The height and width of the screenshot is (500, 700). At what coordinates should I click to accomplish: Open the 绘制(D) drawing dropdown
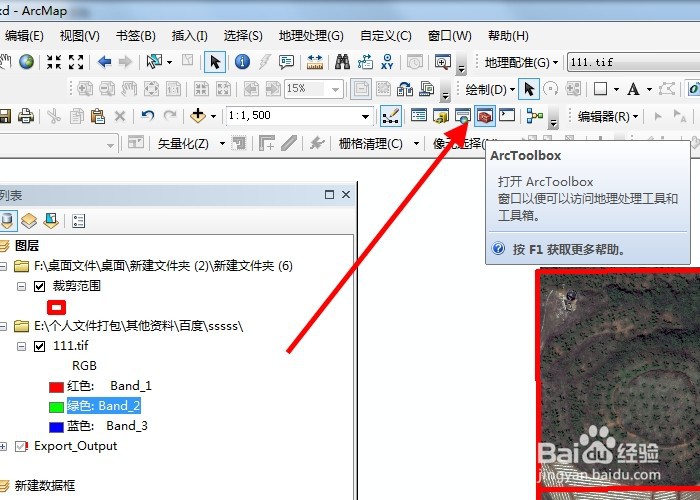tap(490, 89)
